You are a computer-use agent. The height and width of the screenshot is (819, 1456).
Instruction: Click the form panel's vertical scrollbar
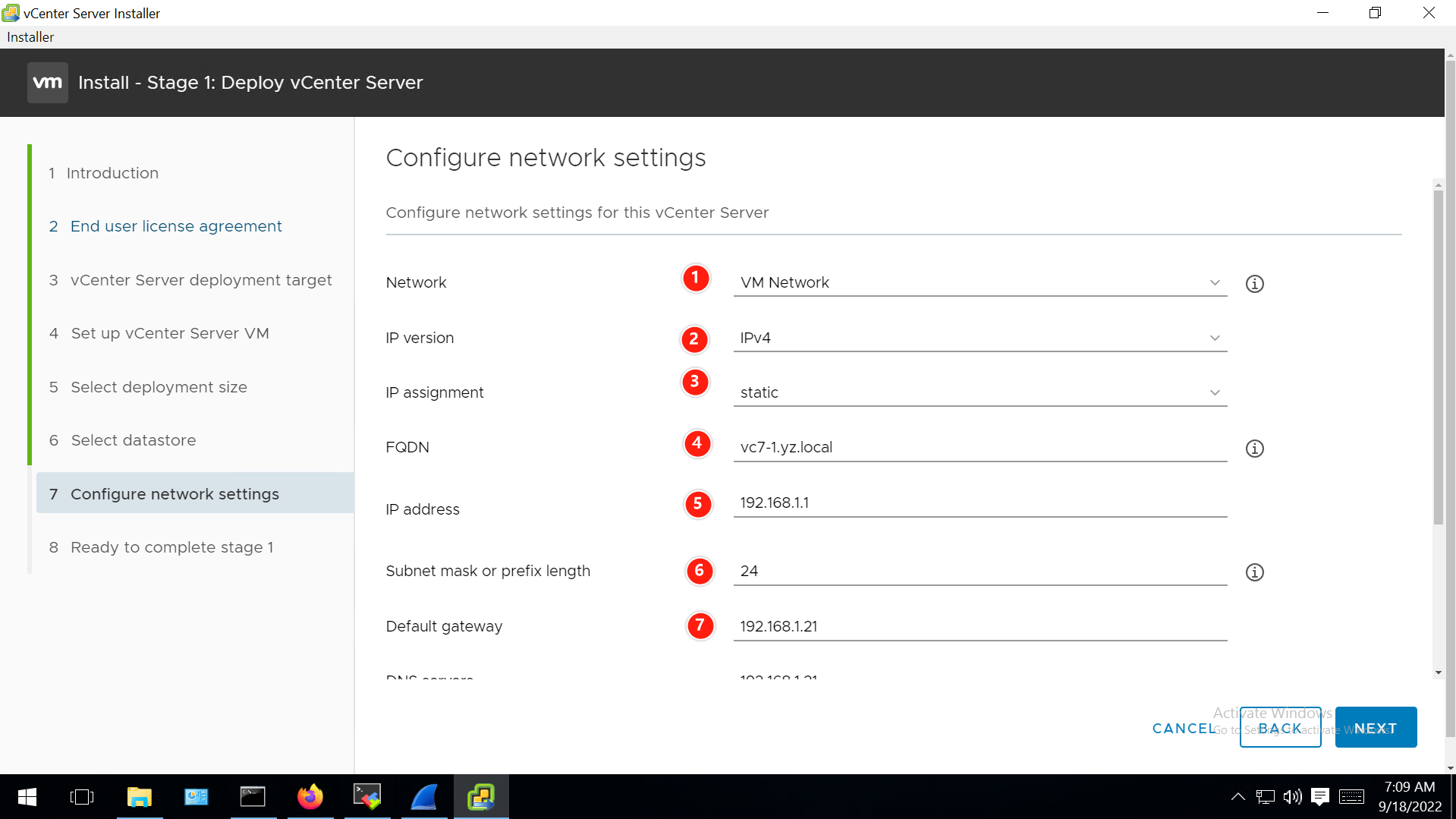pyautogui.click(x=1438, y=357)
